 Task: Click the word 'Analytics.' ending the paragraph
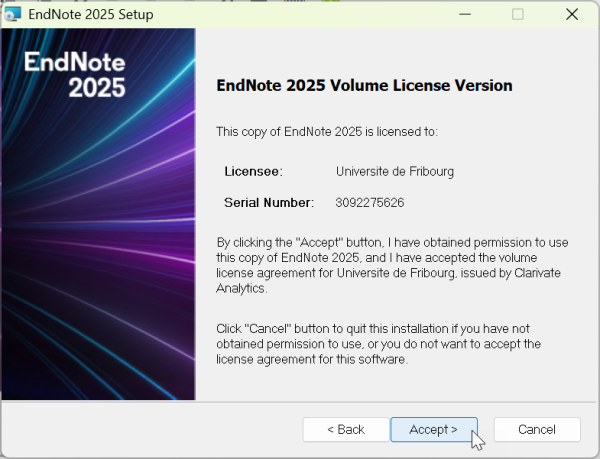242,288
